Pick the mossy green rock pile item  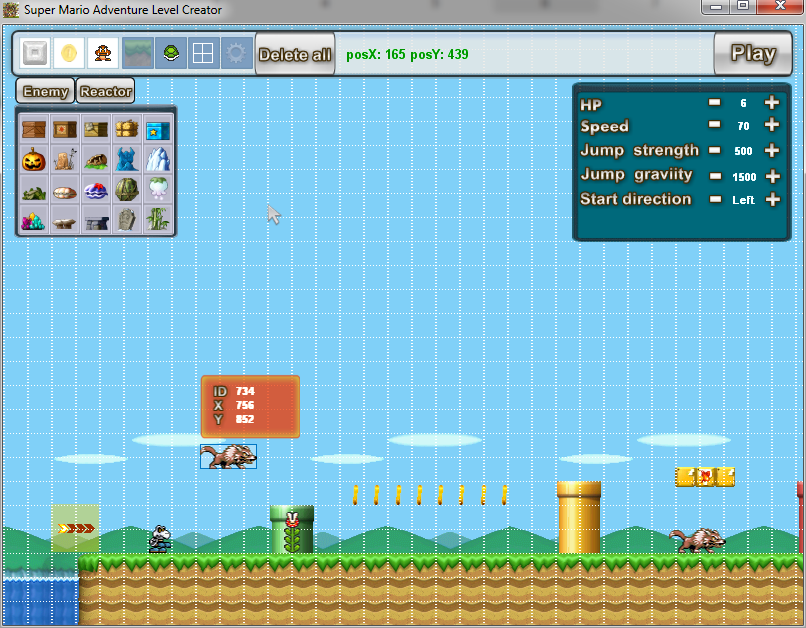click(x=34, y=191)
